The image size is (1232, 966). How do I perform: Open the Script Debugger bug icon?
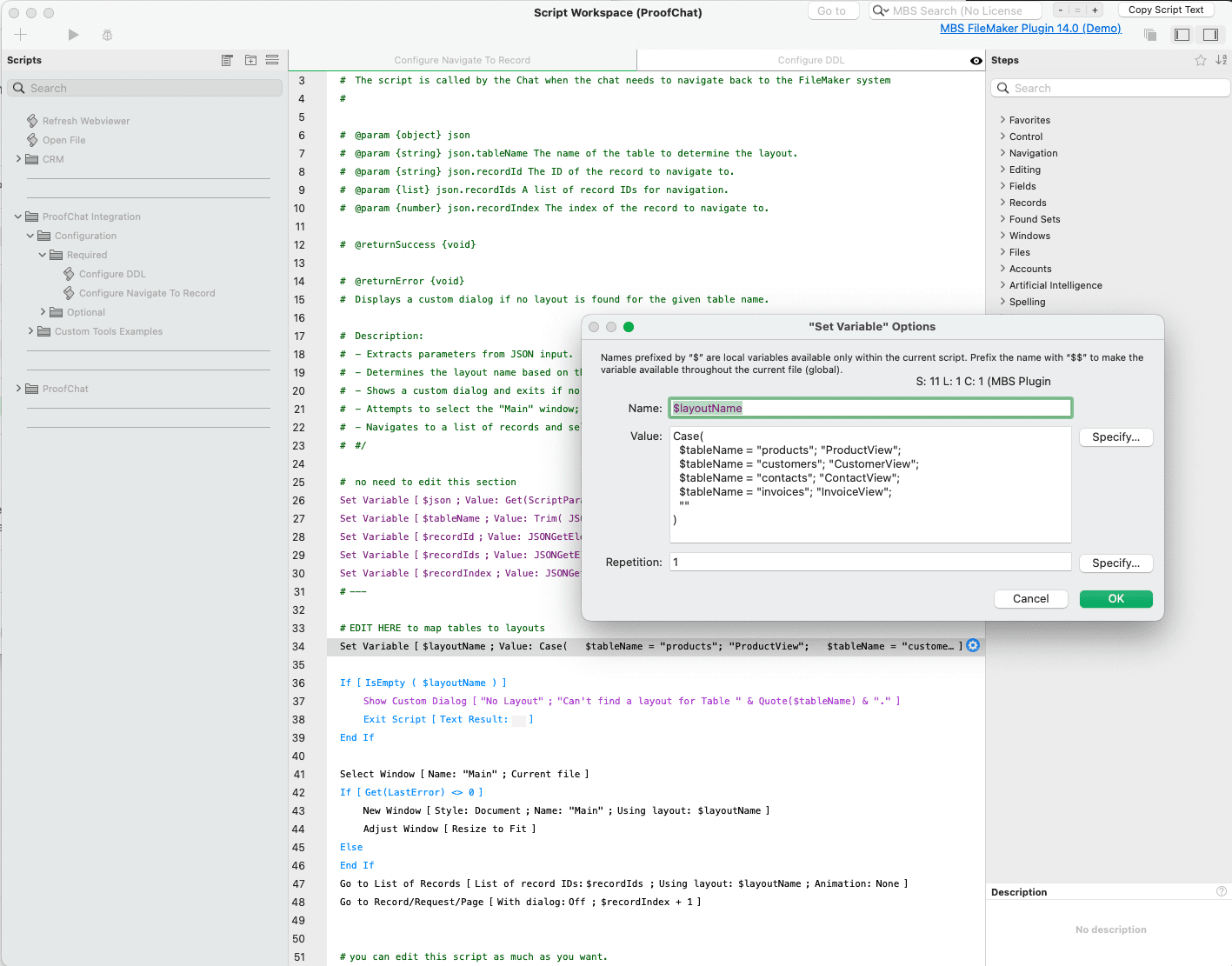[x=106, y=34]
